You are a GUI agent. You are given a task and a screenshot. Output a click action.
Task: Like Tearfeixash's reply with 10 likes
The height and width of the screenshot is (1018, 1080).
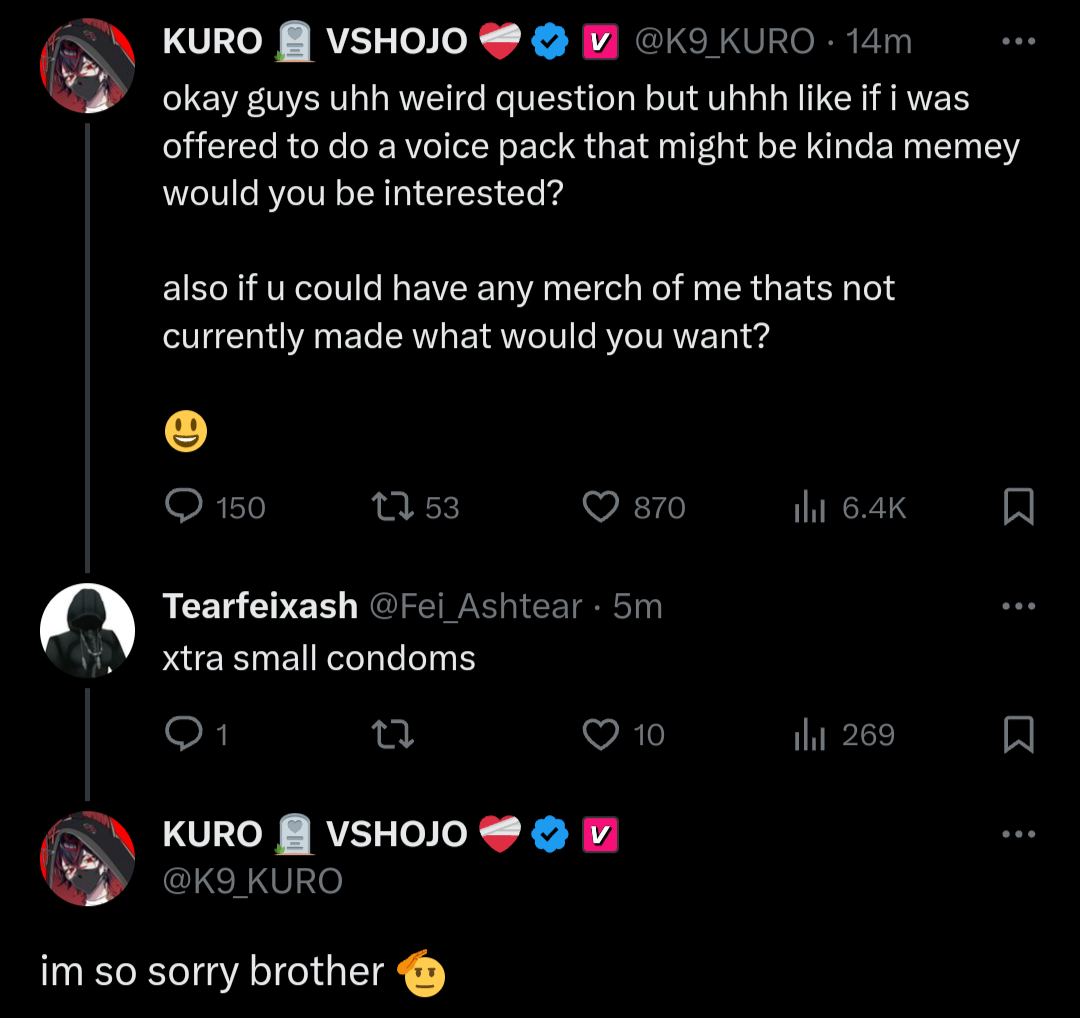(x=601, y=735)
